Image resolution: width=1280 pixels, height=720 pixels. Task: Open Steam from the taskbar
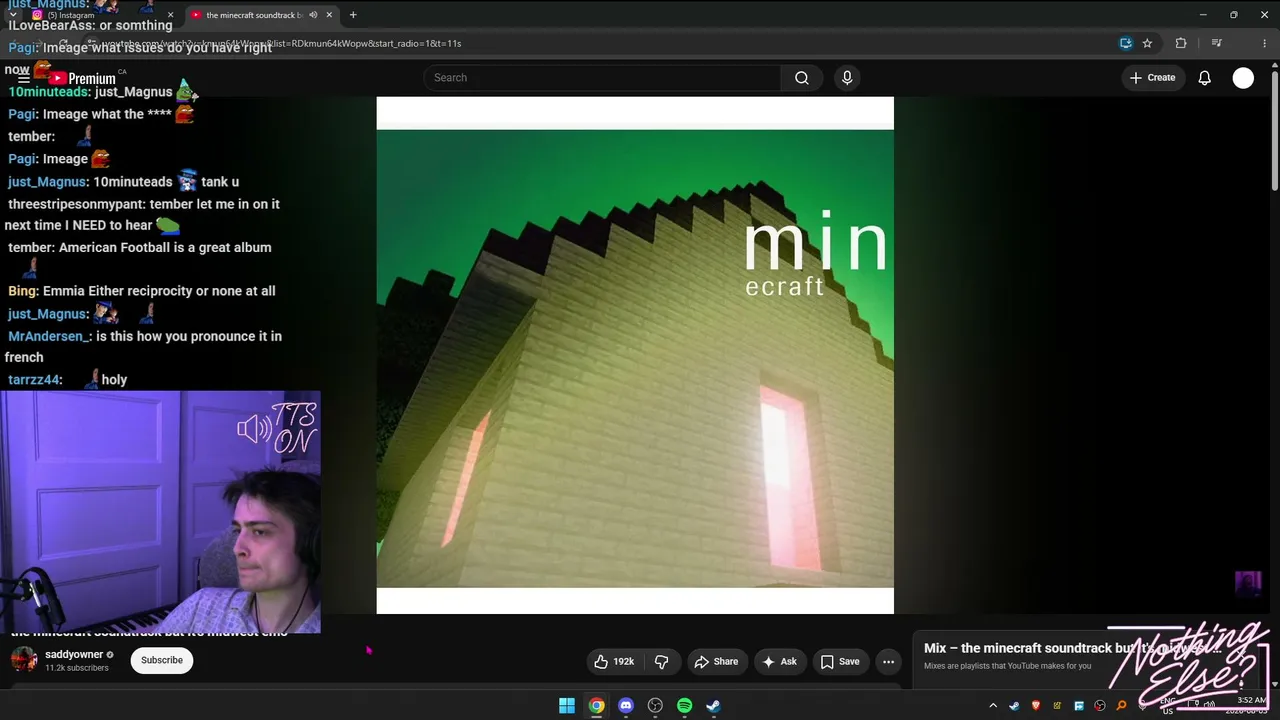tap(713, 706)
